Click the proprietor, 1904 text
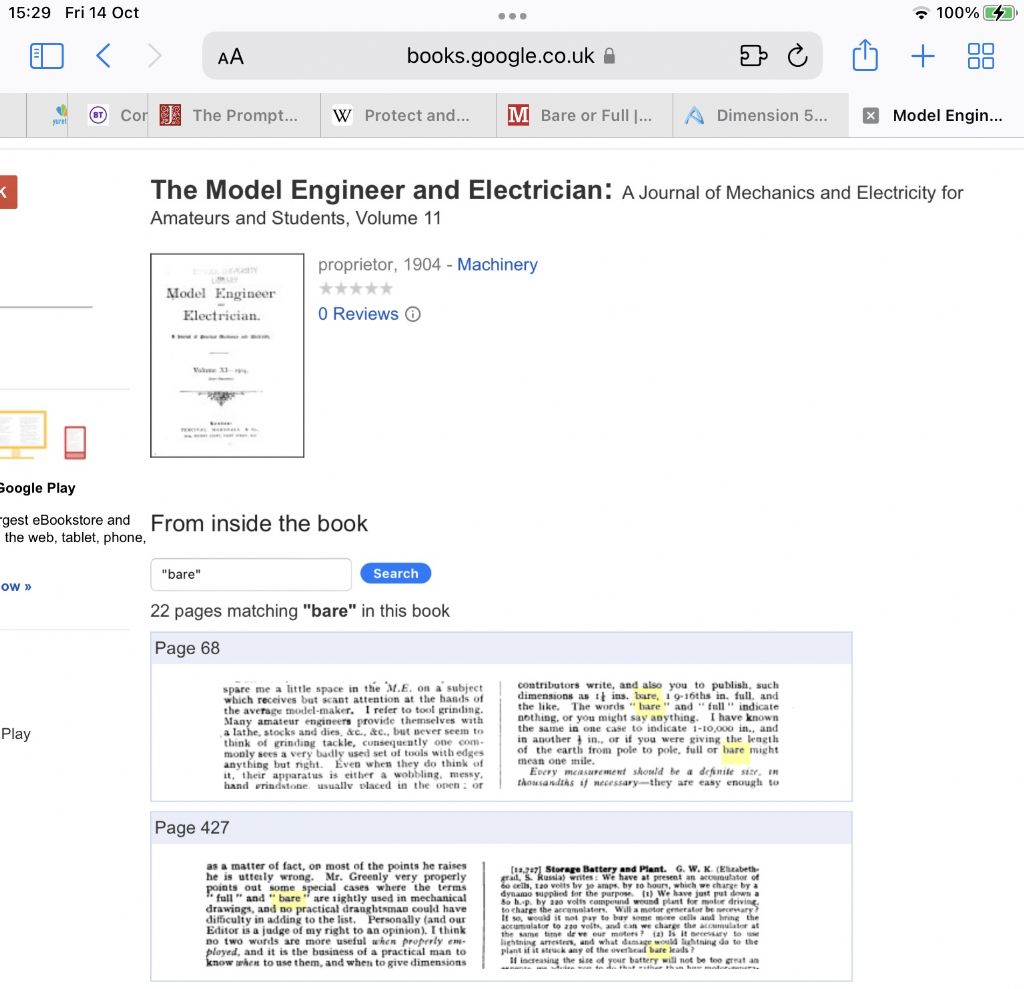The width and height of the screenshot is (1024, 989). pyautogui.click(x=379, y=265)
